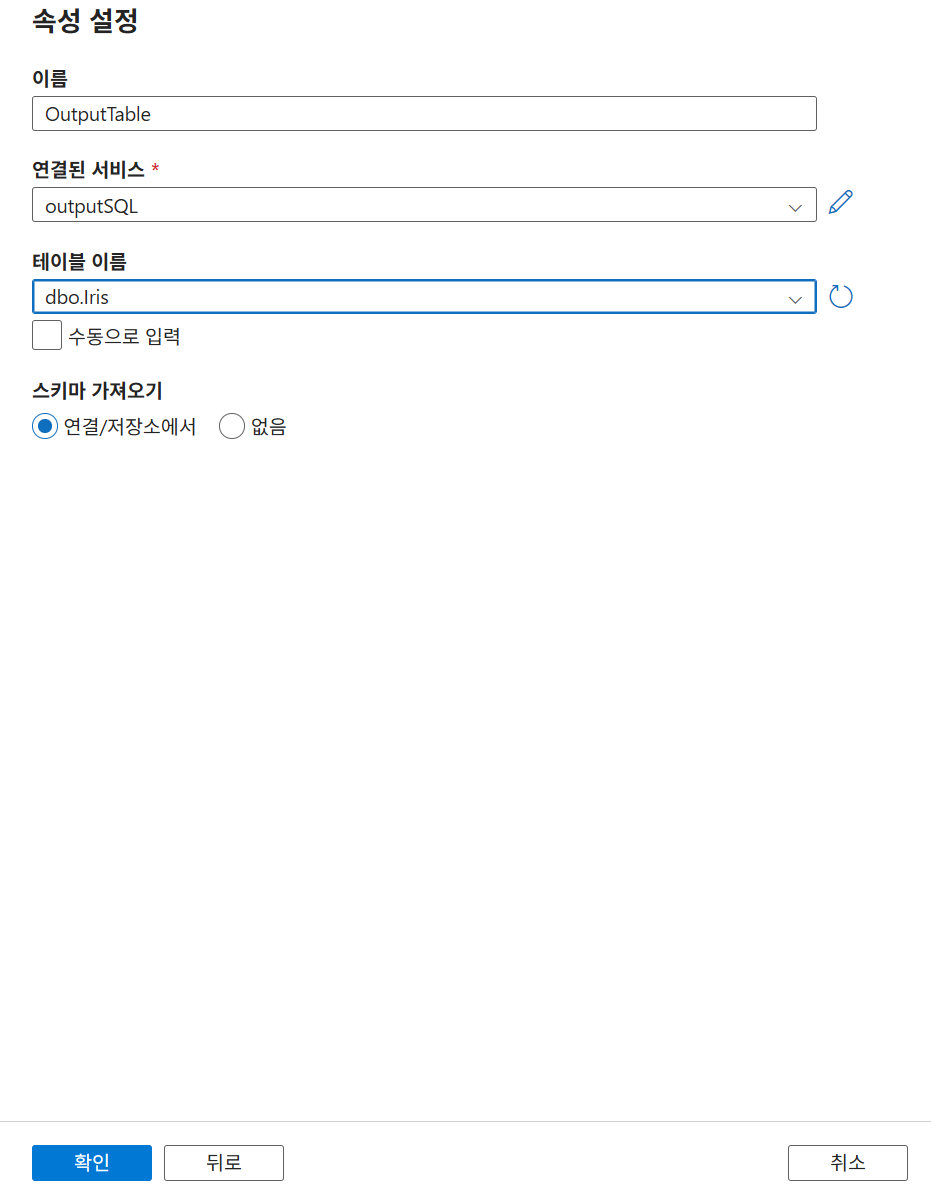
Task: Cancel with the 취소 button
Action: click(x=848, y=1162)
